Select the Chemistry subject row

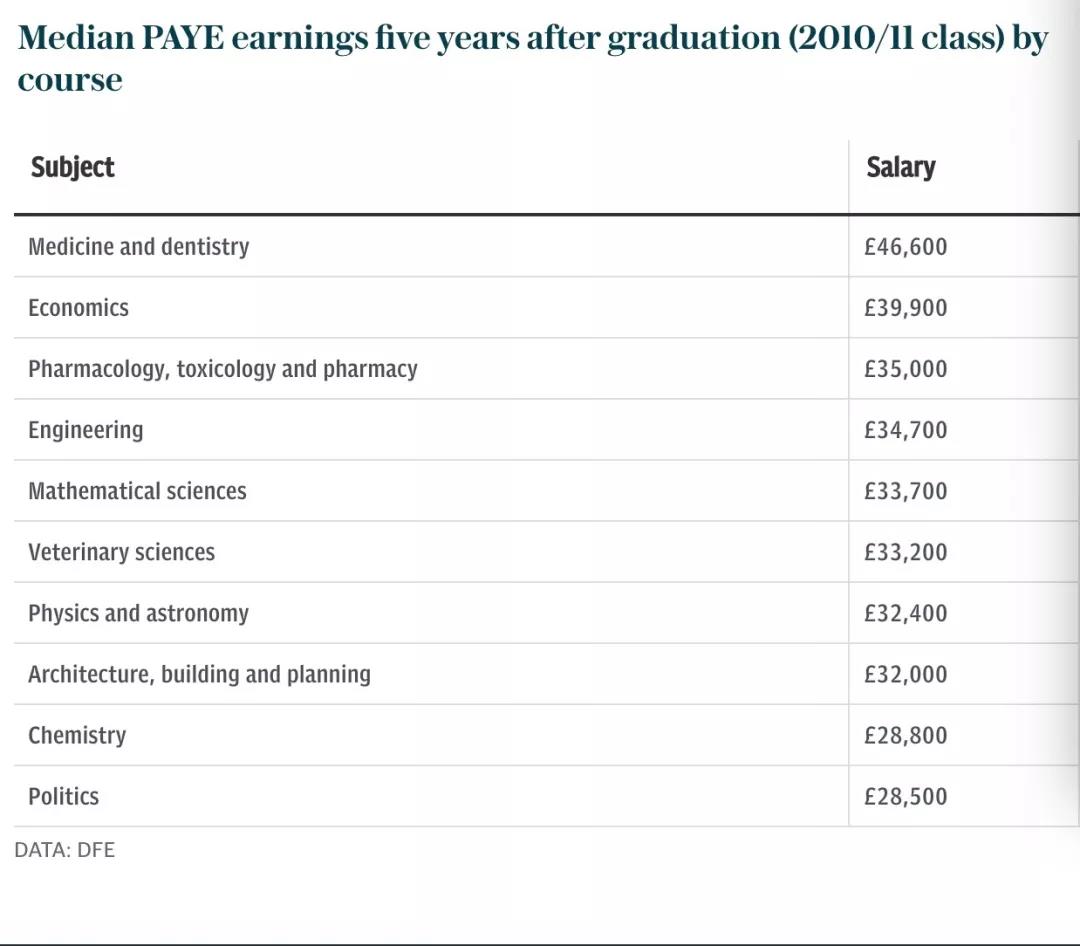[77, 735]
